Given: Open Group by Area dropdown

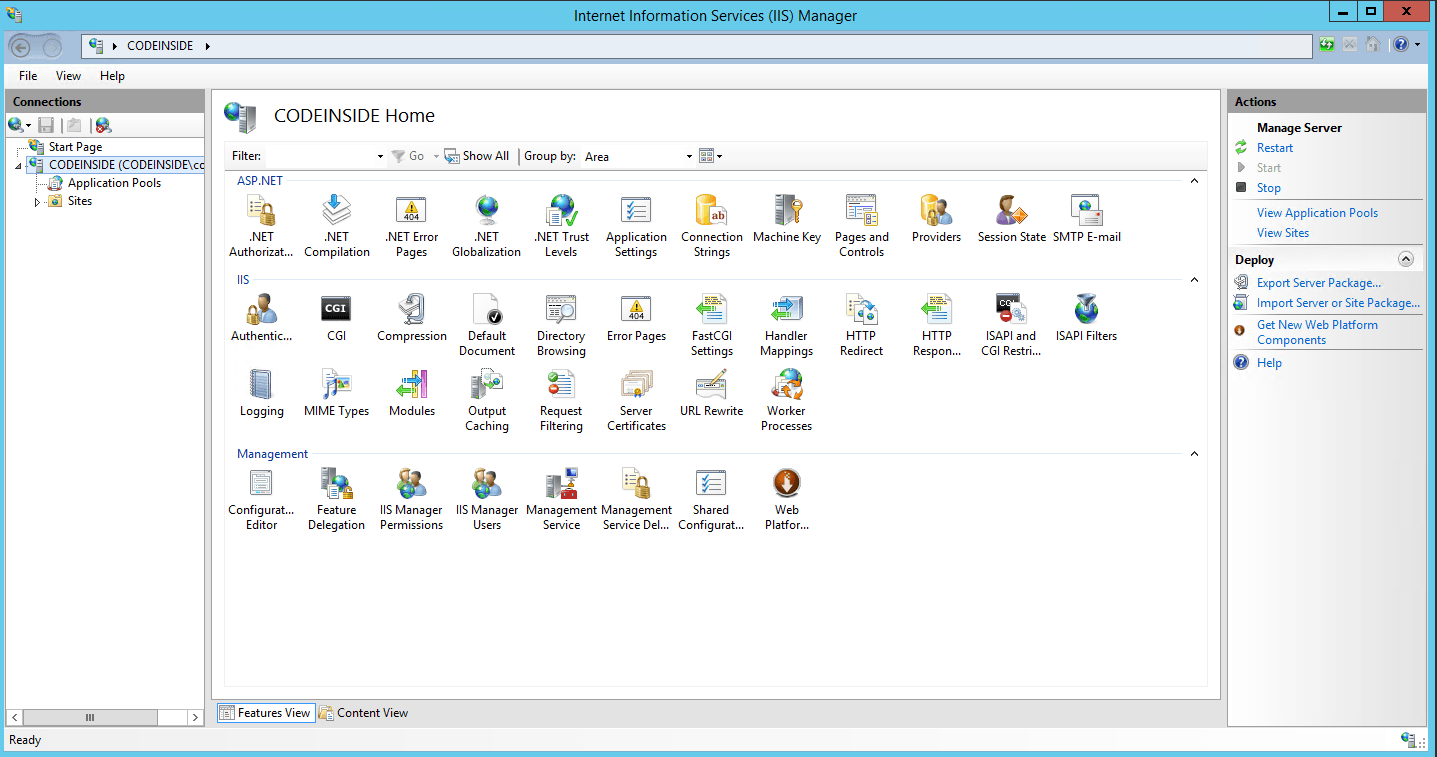Looking at the screenshot, I should tap(689, 156).
